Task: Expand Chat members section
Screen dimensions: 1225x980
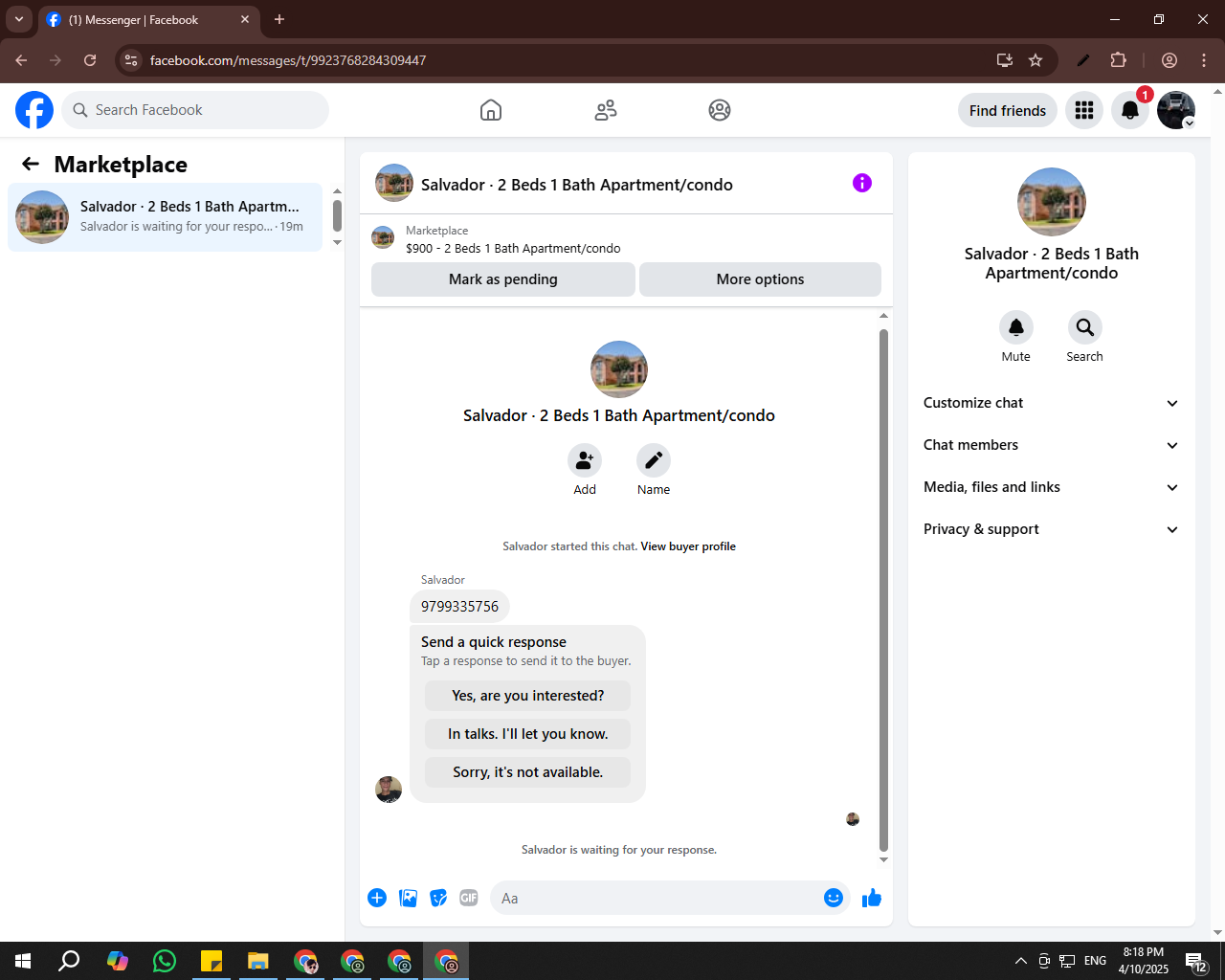Action: [x=1052, y=445]
